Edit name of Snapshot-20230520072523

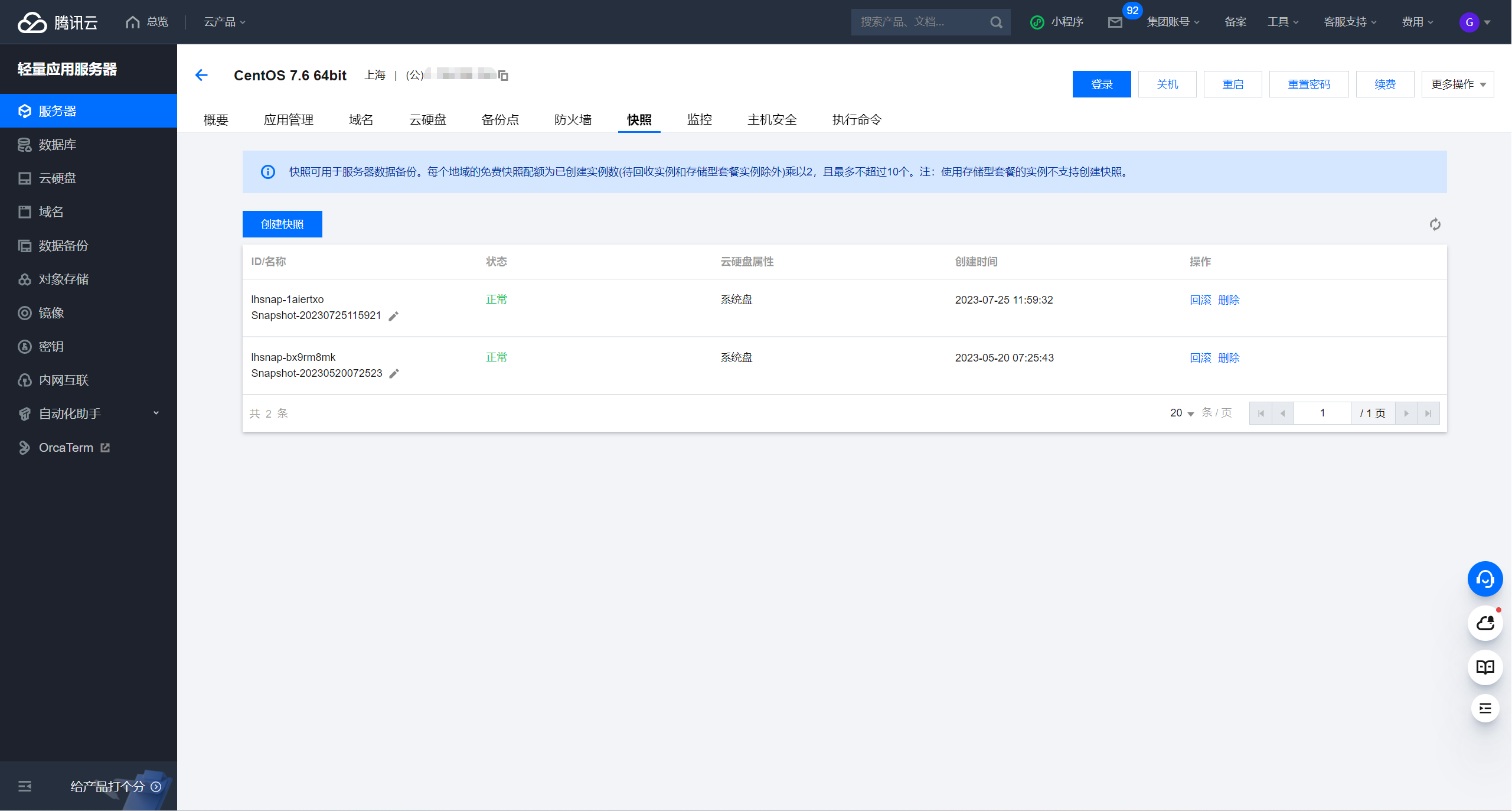(x=394, y=373)
